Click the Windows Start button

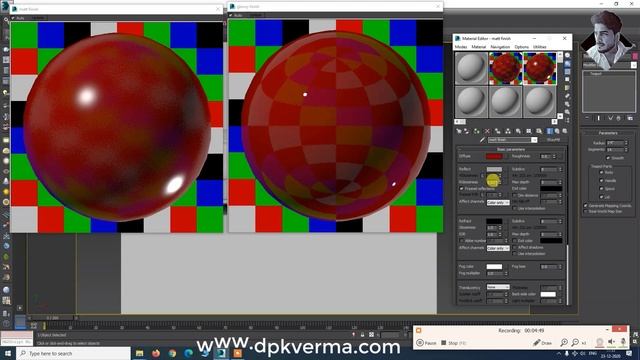[x=8, y=353]
